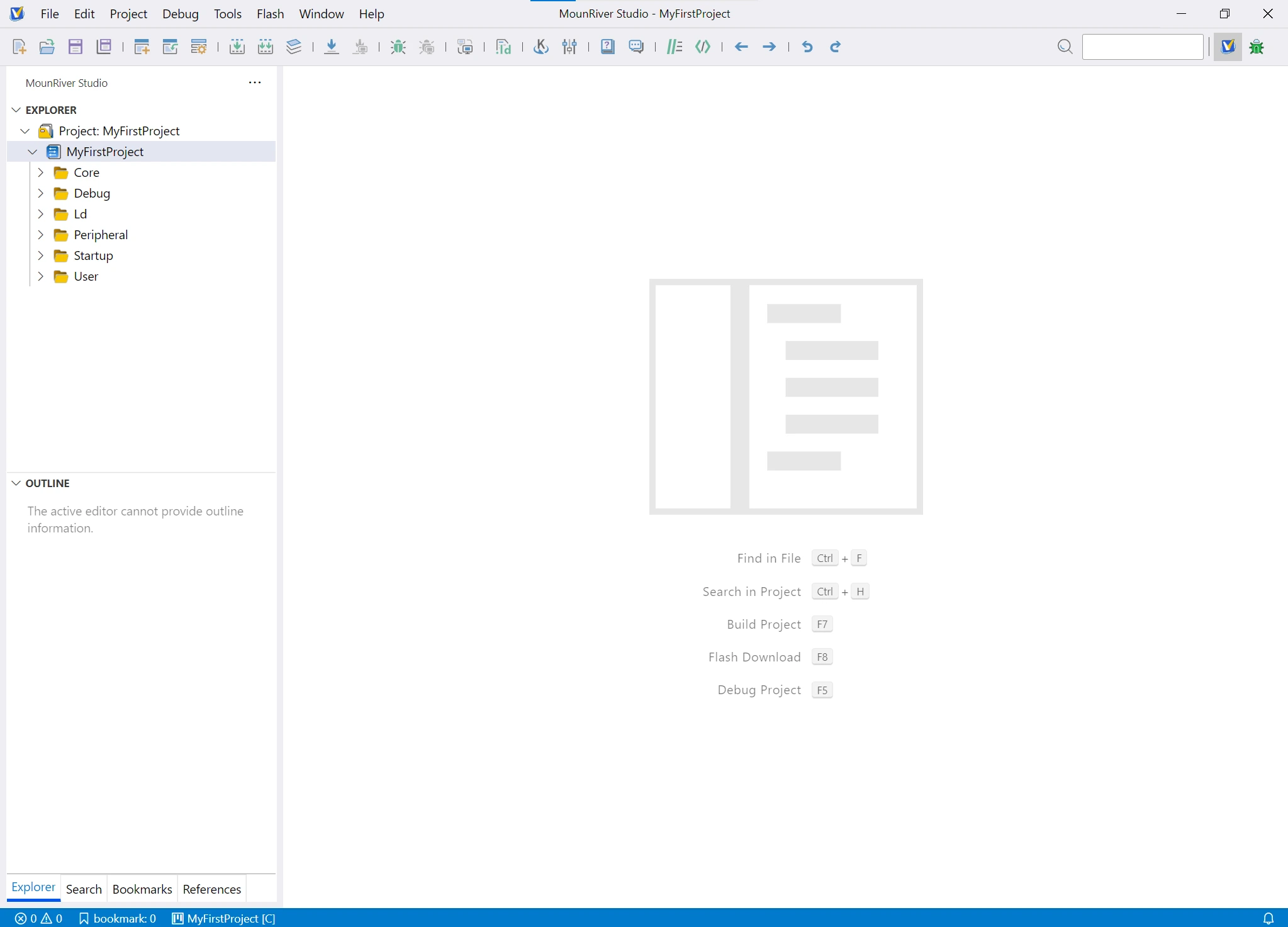Select the 'Project: MyFirstProject' row label
This screenshot has width=1288, height=927.
coord(119,131)
